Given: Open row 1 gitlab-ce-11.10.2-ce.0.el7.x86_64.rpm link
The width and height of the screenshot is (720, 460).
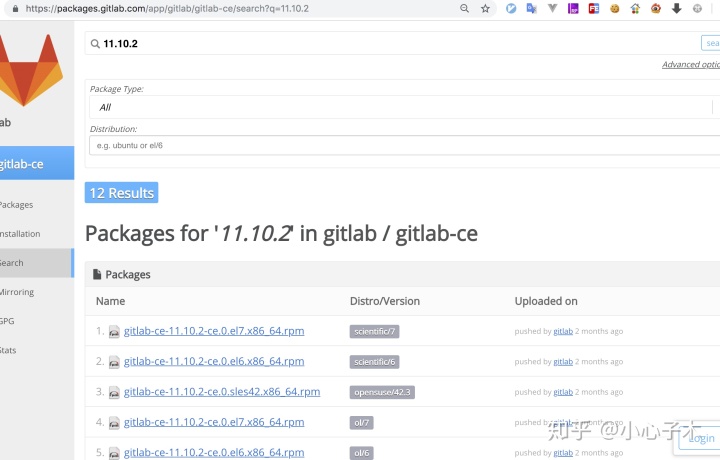Looking at the screenshot, I should click(x=214, y=331).
